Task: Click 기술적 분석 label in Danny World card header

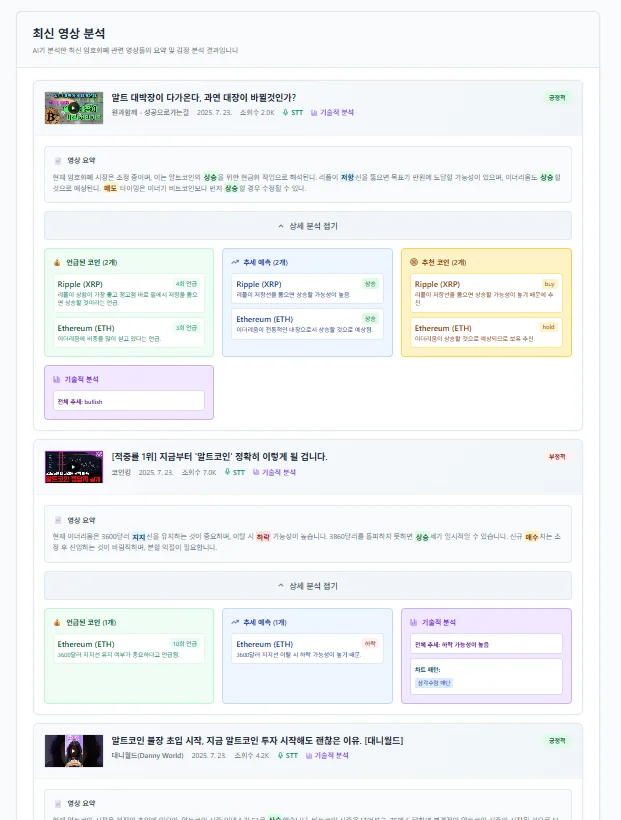Action: (332, 755)
